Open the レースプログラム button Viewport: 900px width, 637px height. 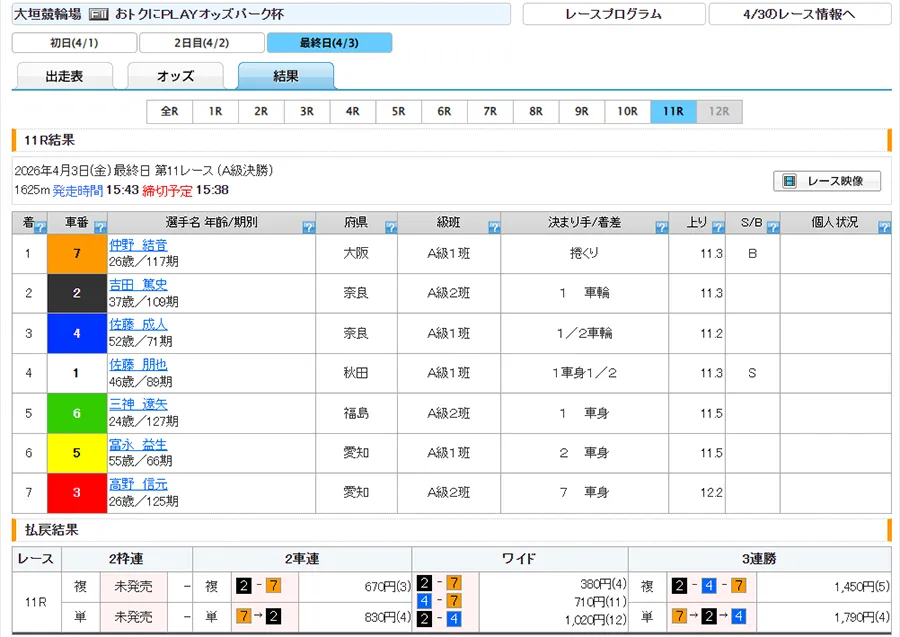coord(613,14)
